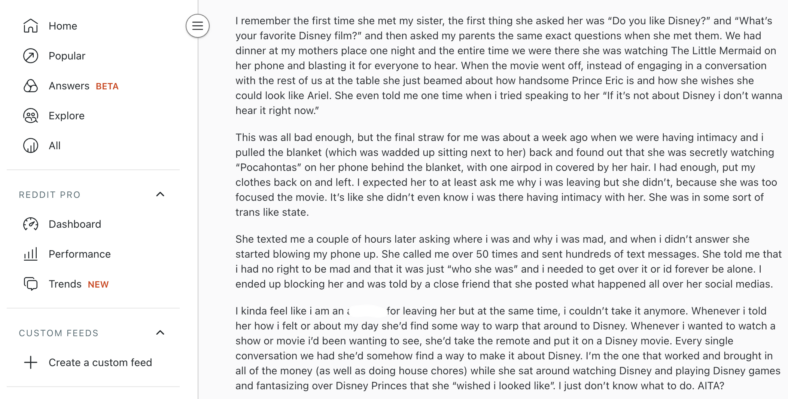Open Answers BETA label
The image size is (788, 399).
coord(83,86)
